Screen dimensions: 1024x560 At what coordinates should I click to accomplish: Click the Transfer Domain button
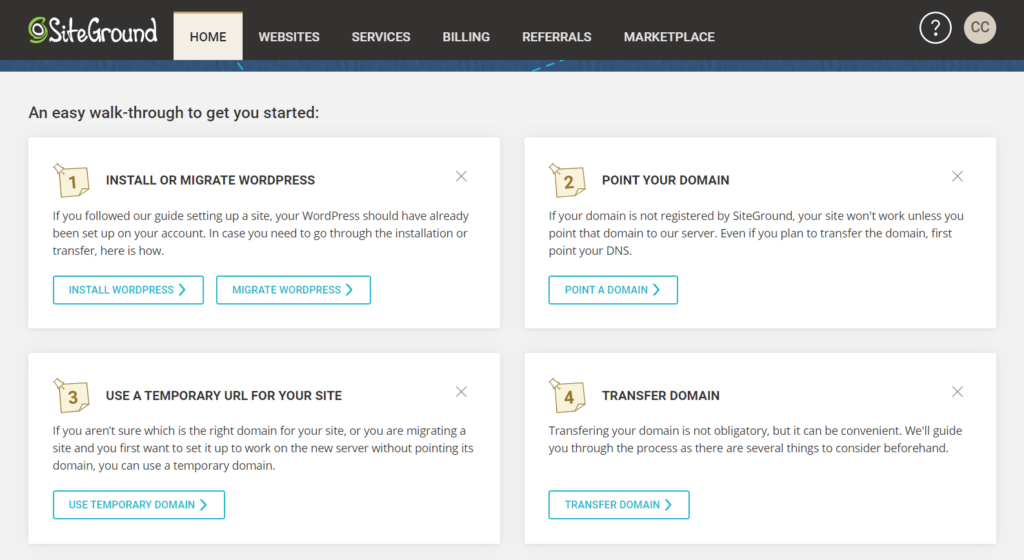click(618, 505)
